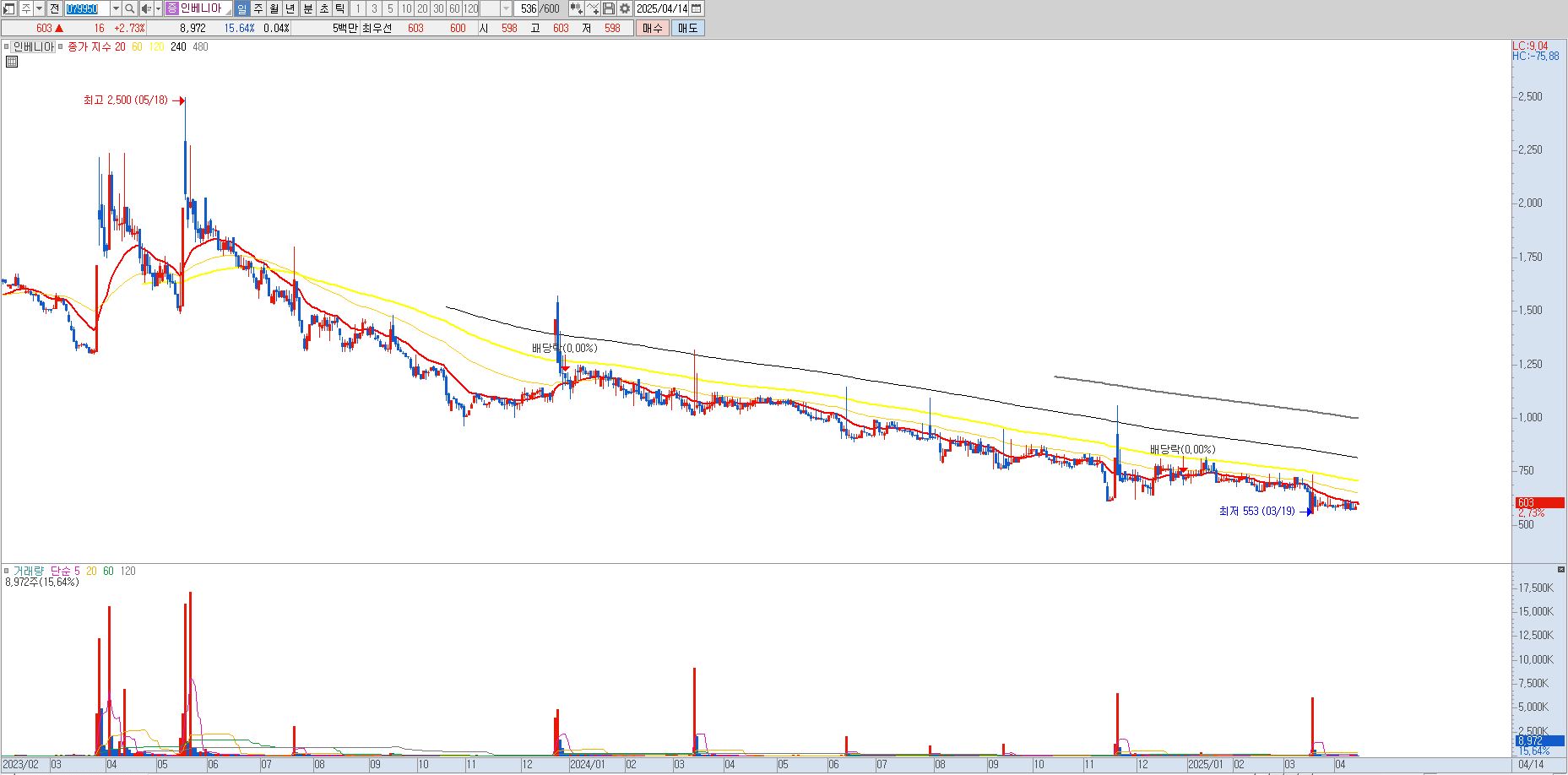Image resolution: width=1568 pixels, height=775 pixels.
Task: Select the 1 interval button
Action: pos(357,8)
